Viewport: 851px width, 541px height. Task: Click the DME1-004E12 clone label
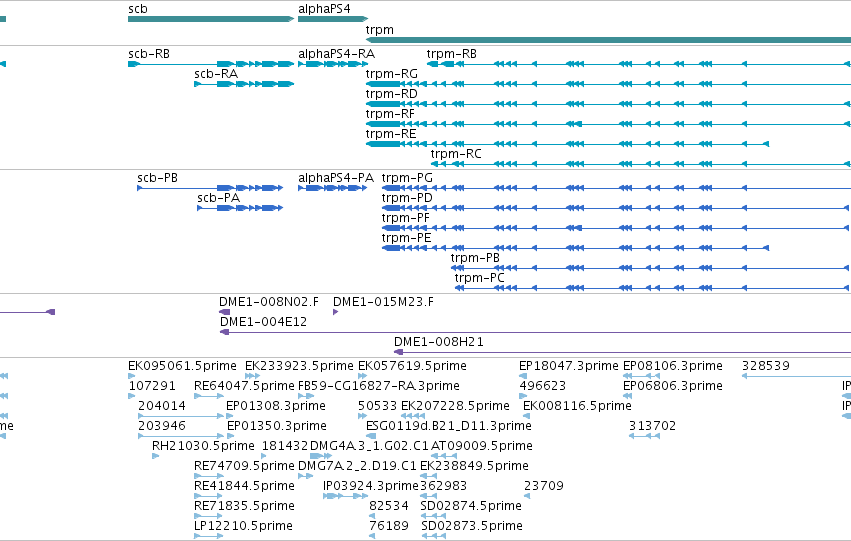pyautogui.click(x=264, y=322)
